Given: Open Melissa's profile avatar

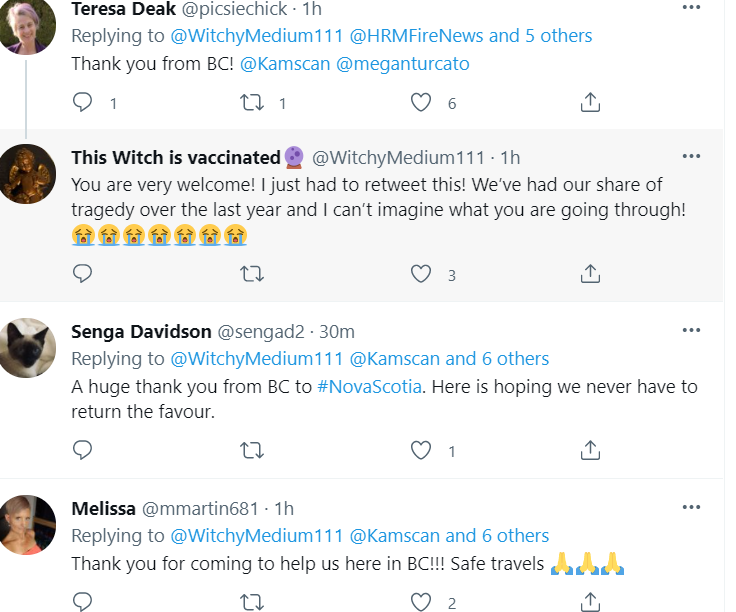Looking at the screenshot, I should pyautogui.click(x=26, y=524).
